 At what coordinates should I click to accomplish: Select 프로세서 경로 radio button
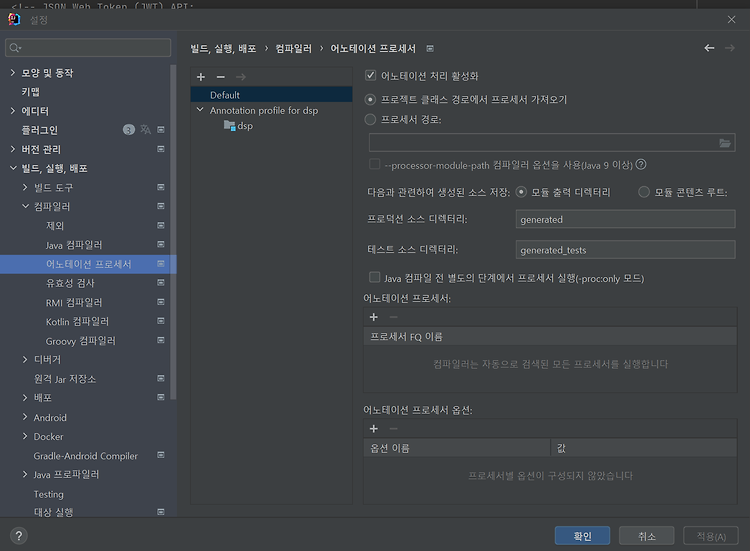[370, 119]
